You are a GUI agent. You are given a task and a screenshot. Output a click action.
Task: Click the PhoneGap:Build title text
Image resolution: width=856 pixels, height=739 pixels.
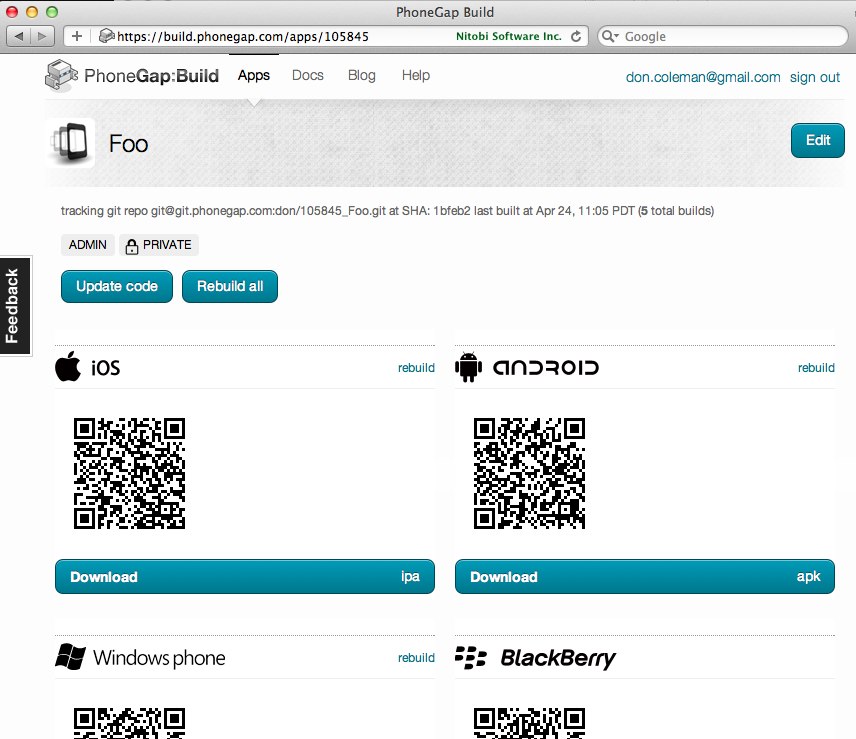(151, 76)
